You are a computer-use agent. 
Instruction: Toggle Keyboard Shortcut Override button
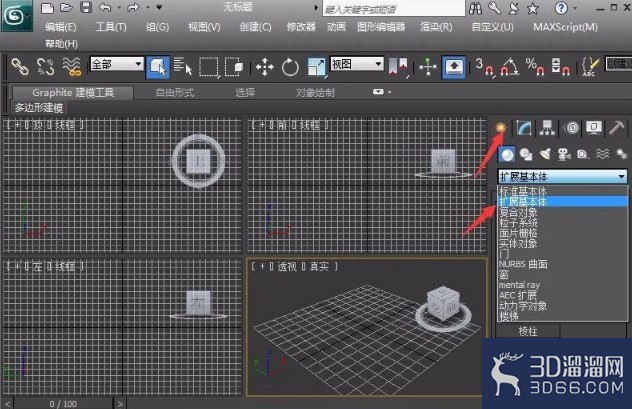pyautogui.click(x=454, y=67)
